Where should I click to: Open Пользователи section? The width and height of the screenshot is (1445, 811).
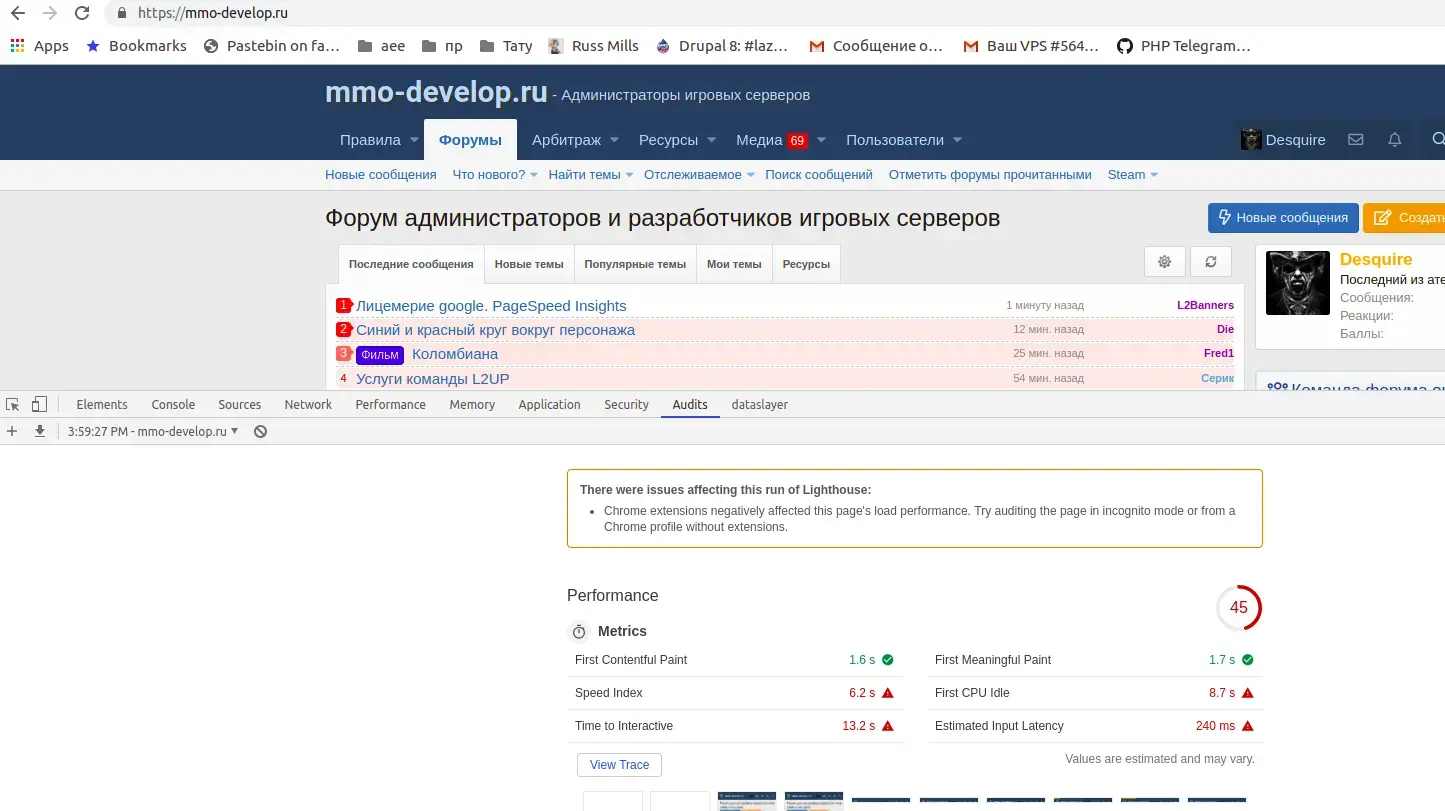(x=895, y=140)
